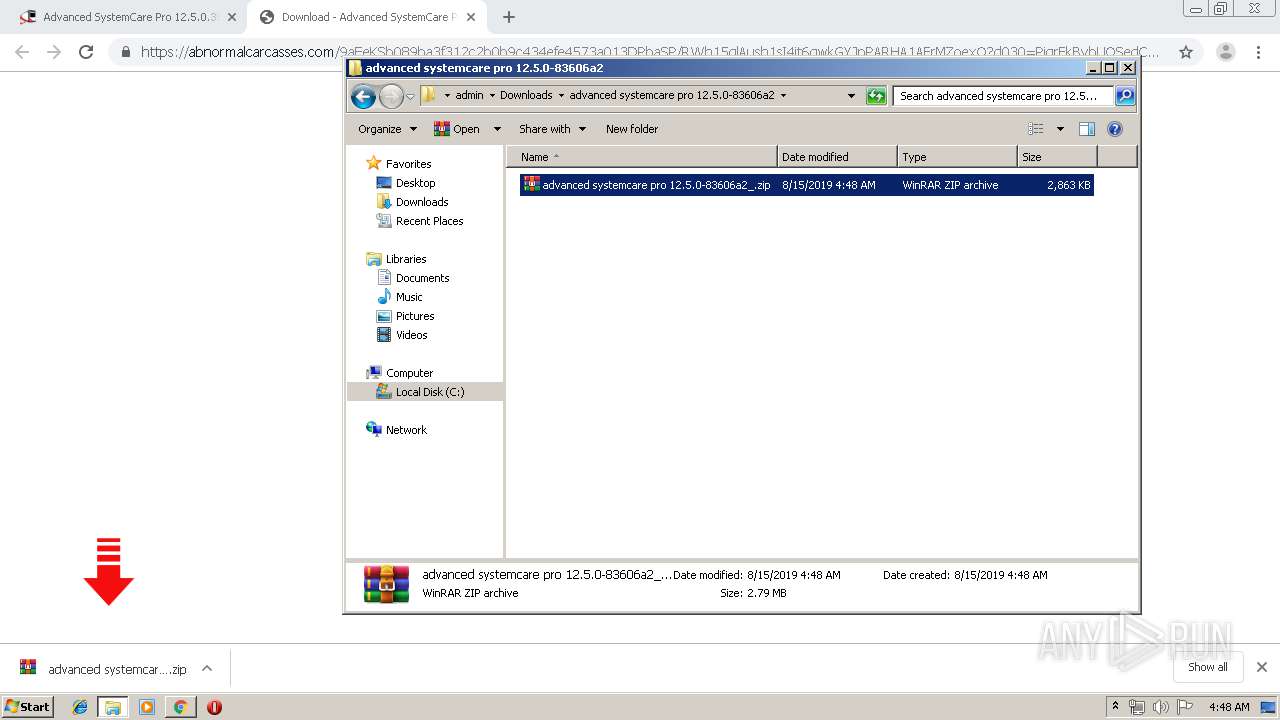Viewport: 1280px width, 720px height.
Task: Sort files by Date modified column
Action: [x=837, y=157]
